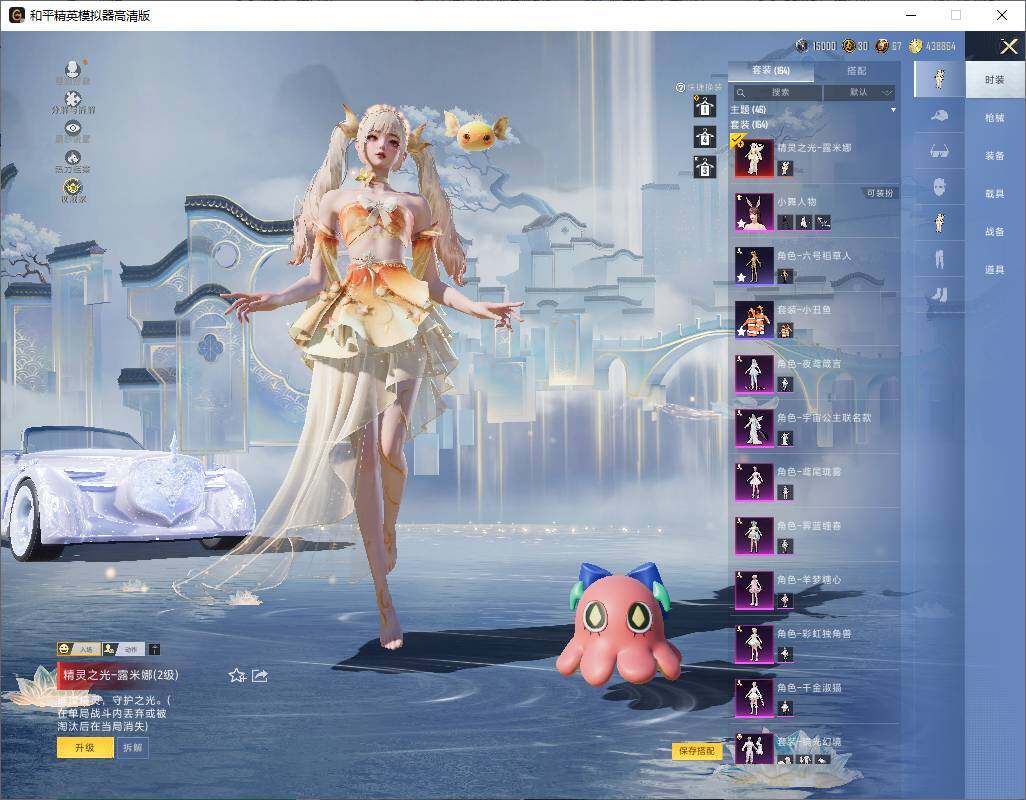The image size is (1026, 800).
Task: Open the 默认 sort dropdown
Action: [x=859, y=93]
